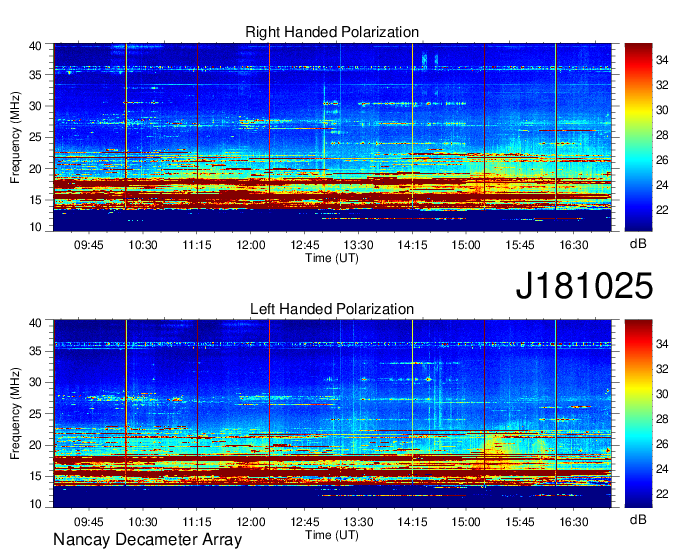The image size is (680, 552).
Task: Click the bottom plot's color bar
Action: [x=638, y=414]
